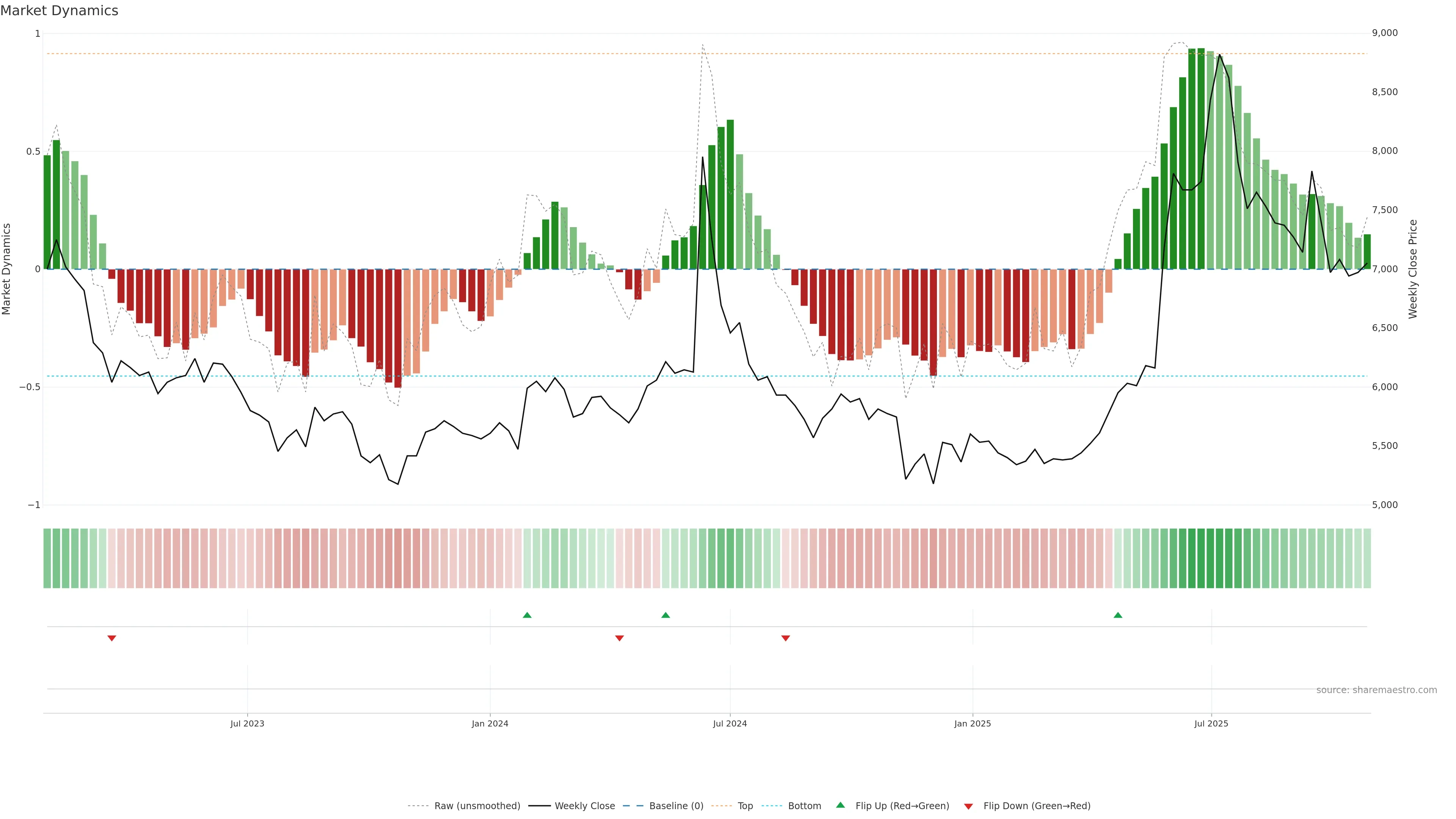The width and height of the screenshot is (1456, 819).
Task: Click the Jul 2023 x-axis label
Action: tap(247, 723)
